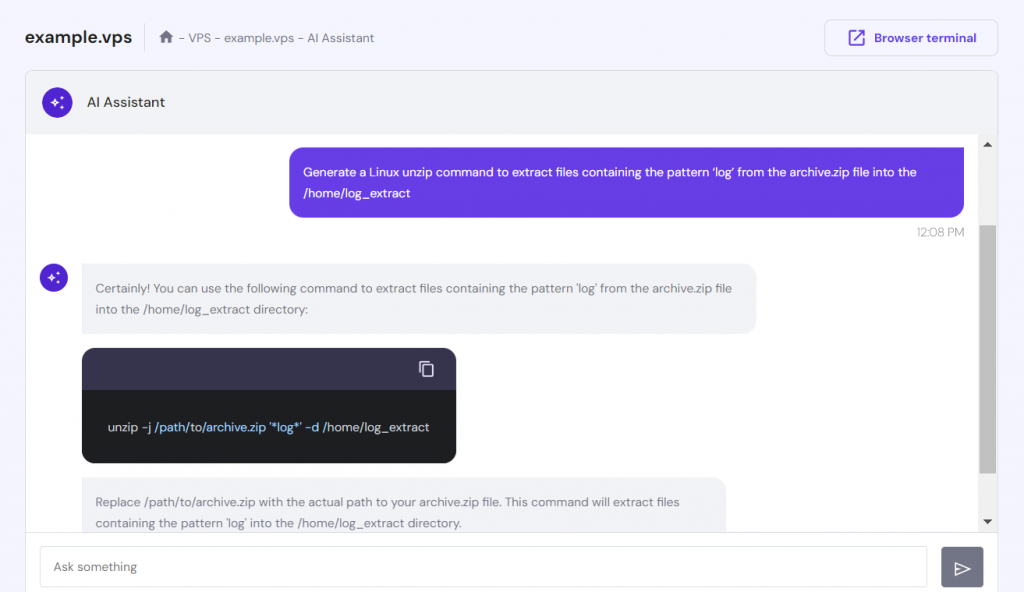1024x592 pixels.
Task: Click the AI Assistant header sparkle icon
Action: (57, 102)
